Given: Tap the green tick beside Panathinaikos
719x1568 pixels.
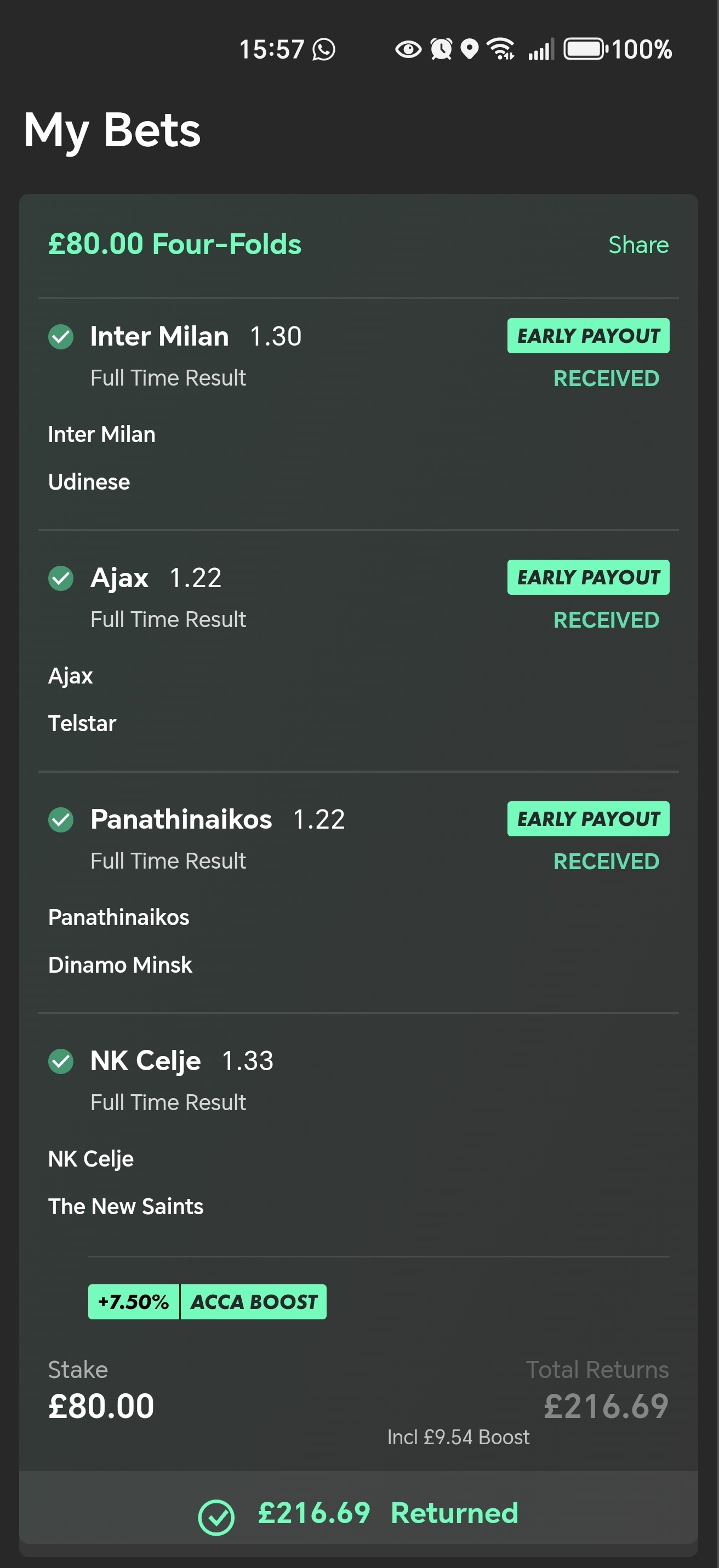Looking at the screenshot, I should coord(61,819).
